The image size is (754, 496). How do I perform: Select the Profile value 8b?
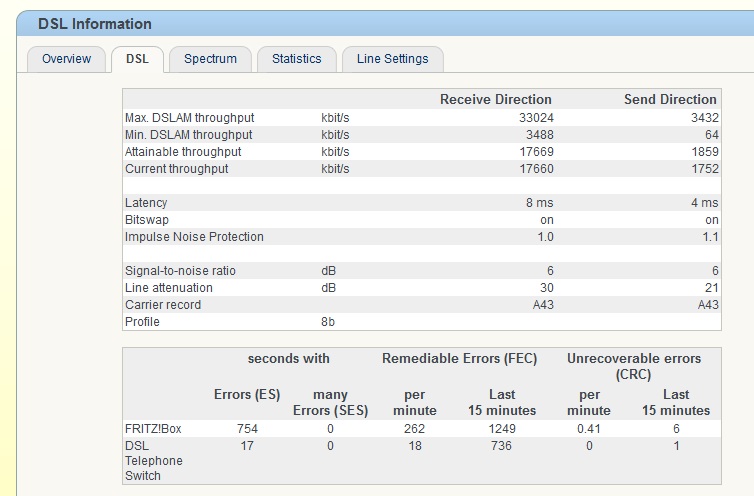pos(328,322)
